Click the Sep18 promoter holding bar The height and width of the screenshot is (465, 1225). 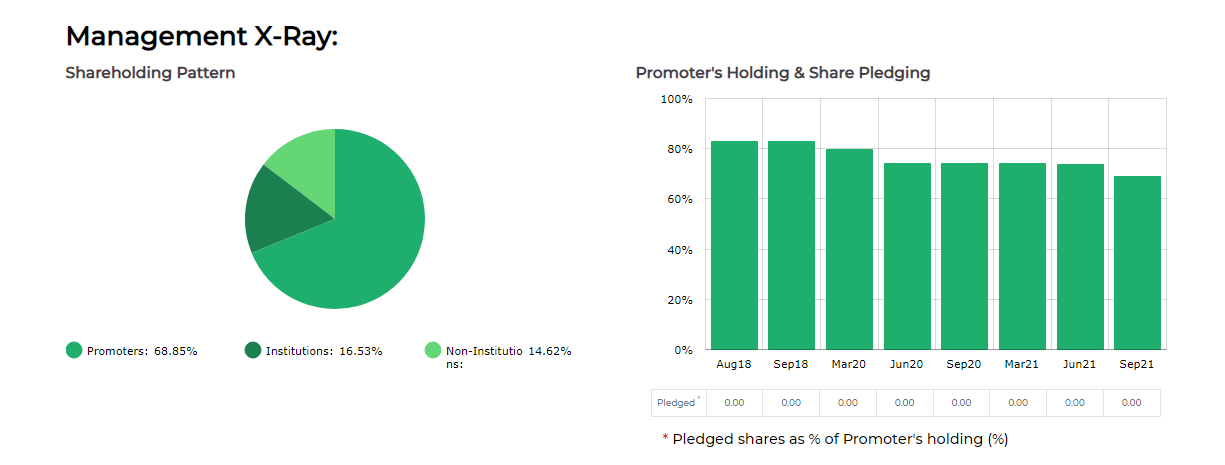(x=791, y=245)
